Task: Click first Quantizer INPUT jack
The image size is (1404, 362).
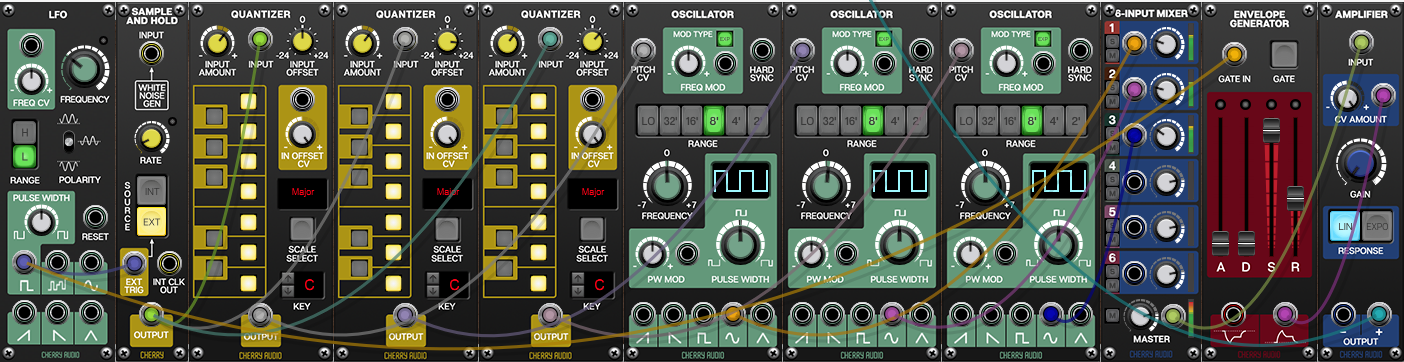Action: tap(260, 40)
